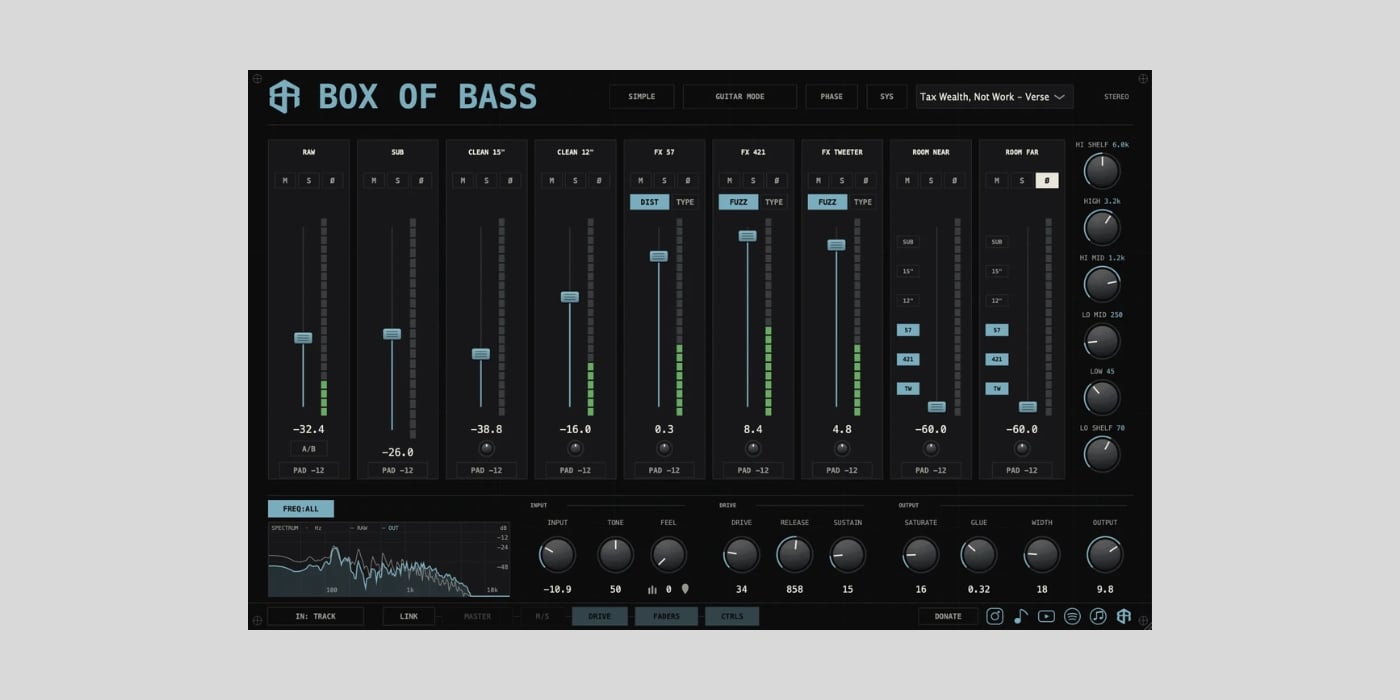
Task: Click the DONATE button
Action: coord(948,616)
